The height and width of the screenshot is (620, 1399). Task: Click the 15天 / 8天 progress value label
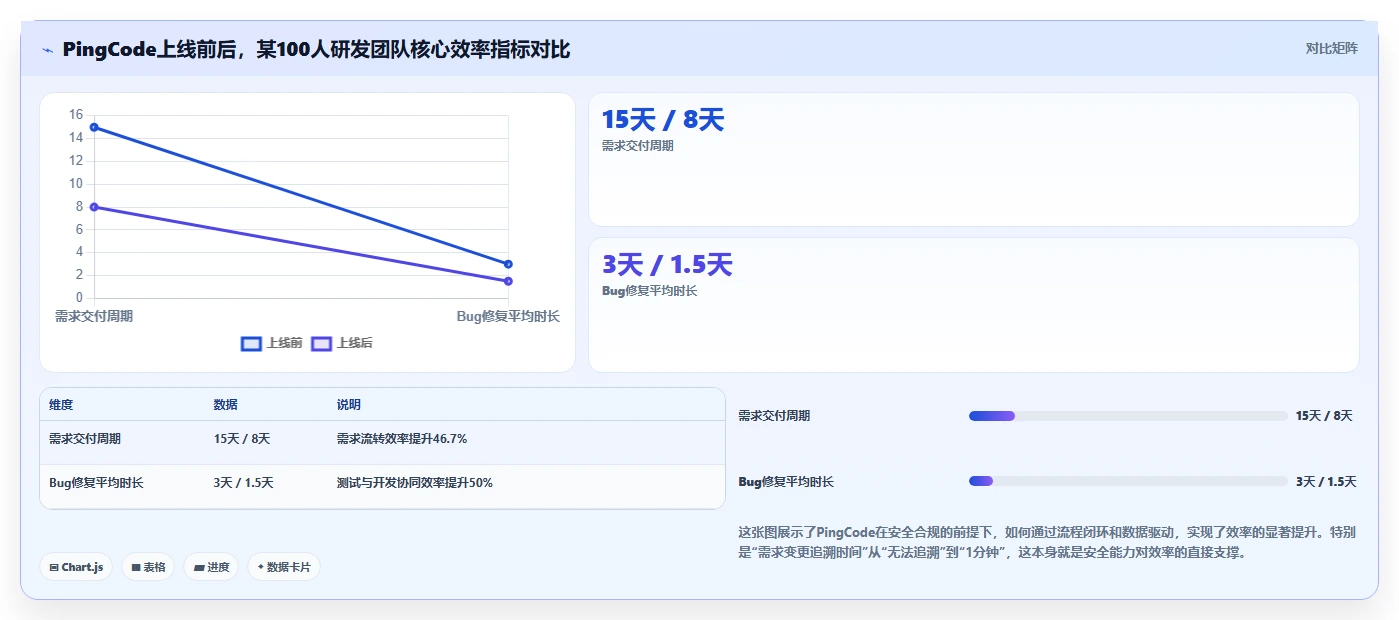pyautogui.click(x=1324, y=416)
